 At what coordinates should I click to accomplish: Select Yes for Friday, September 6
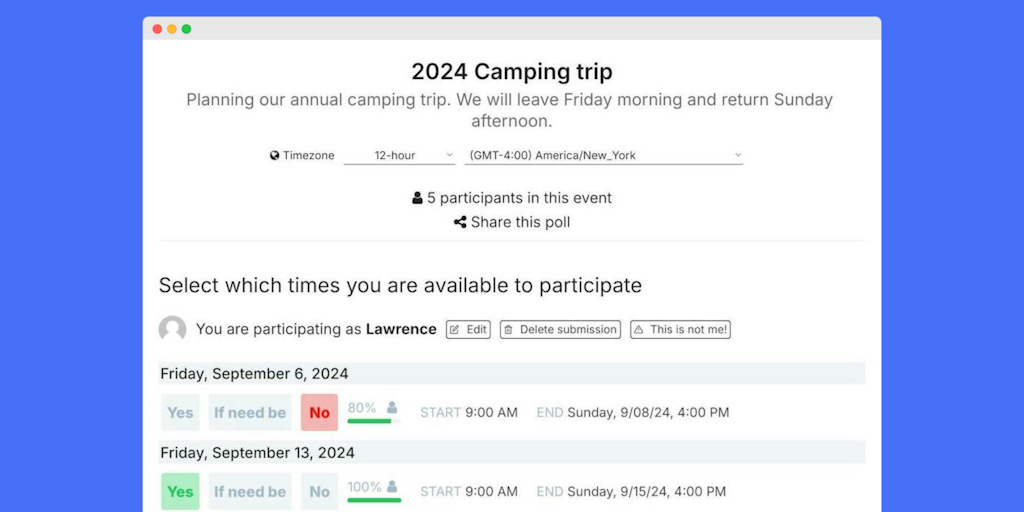click(x=180, y=412)
